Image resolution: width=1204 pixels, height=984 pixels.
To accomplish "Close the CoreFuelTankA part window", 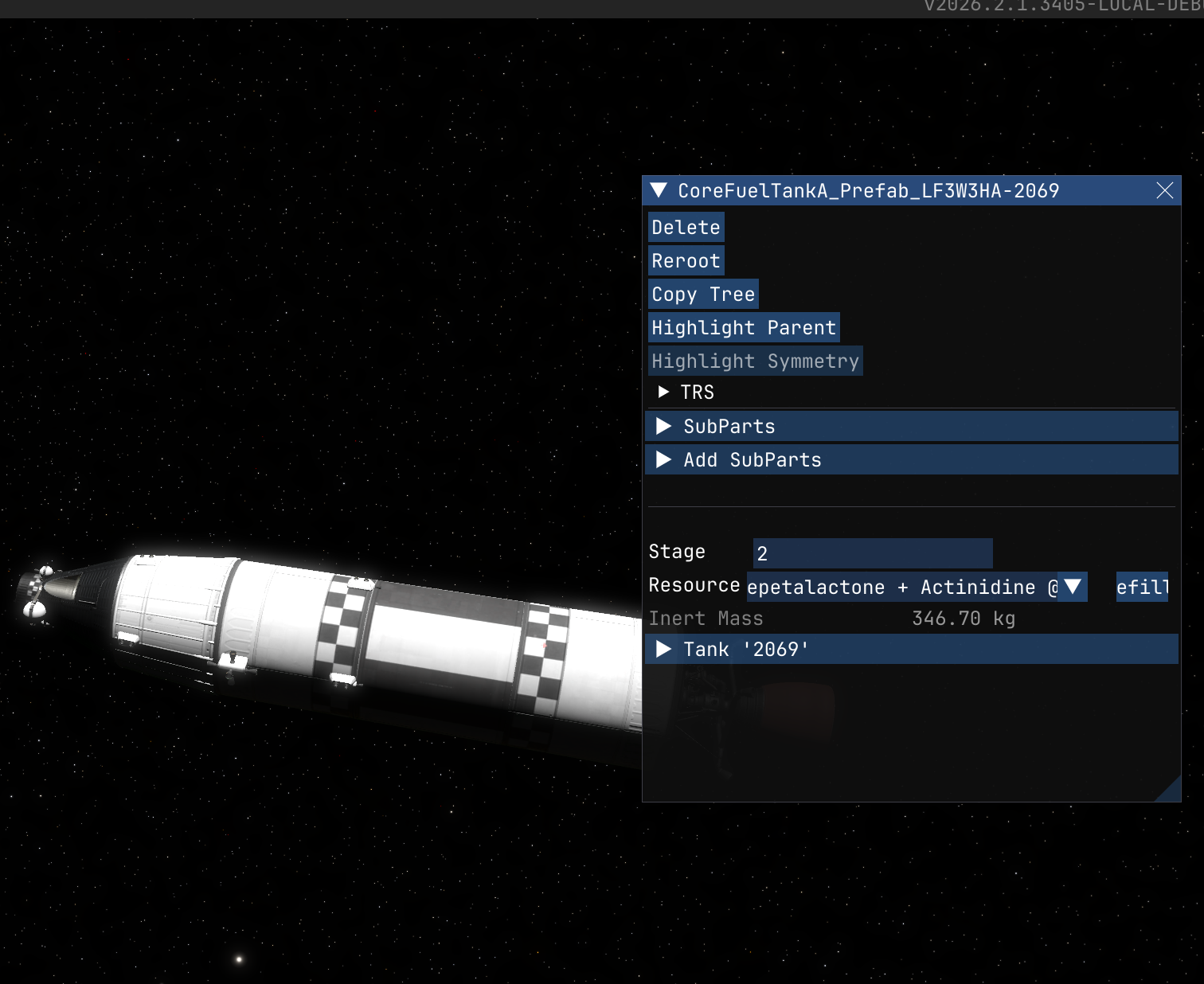I will 1164,190.
